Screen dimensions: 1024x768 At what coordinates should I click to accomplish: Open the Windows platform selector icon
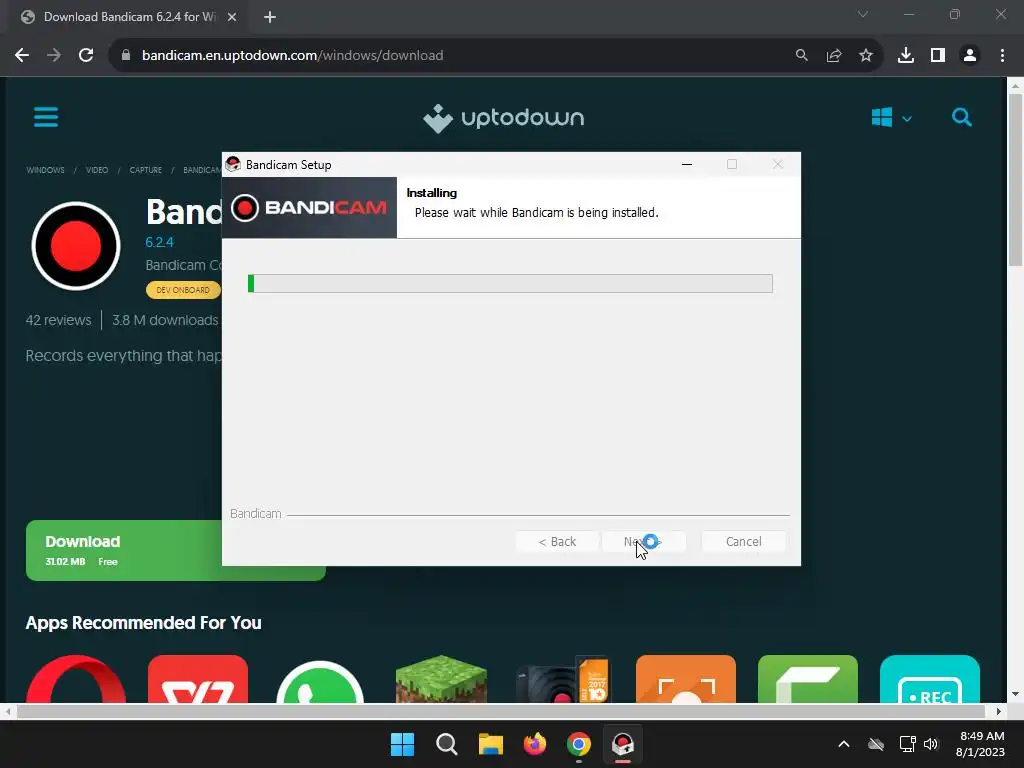click(882, 118)
